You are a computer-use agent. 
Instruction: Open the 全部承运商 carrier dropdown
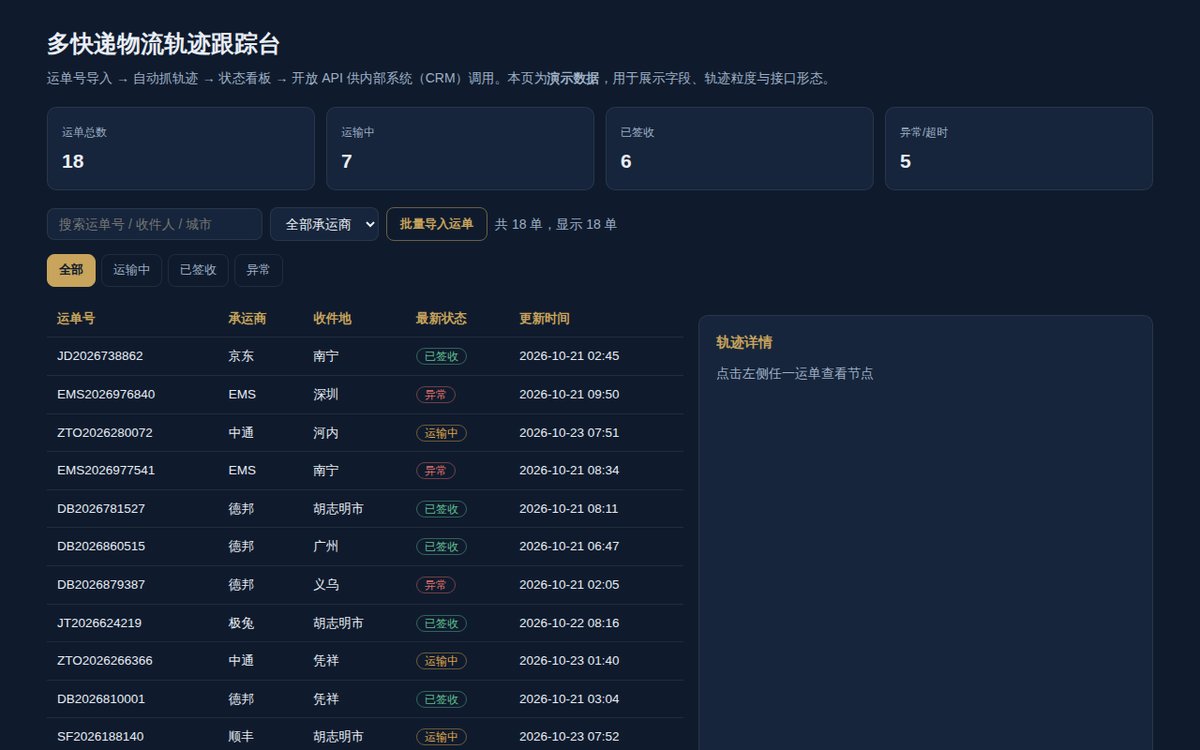tap(324, 224)
